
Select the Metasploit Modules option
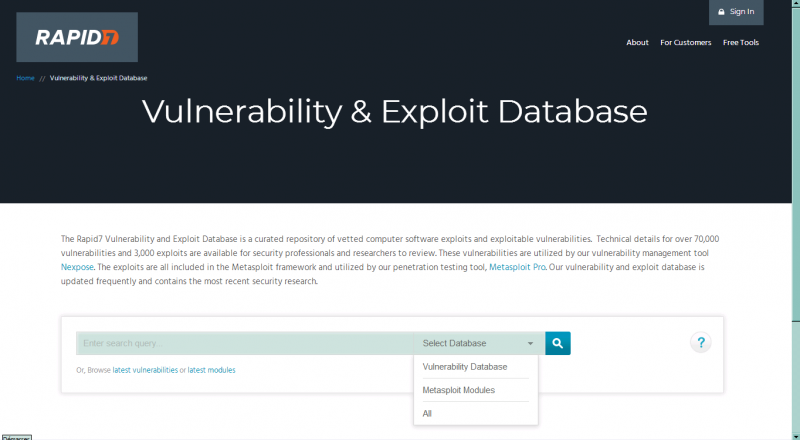coord(459,390)
